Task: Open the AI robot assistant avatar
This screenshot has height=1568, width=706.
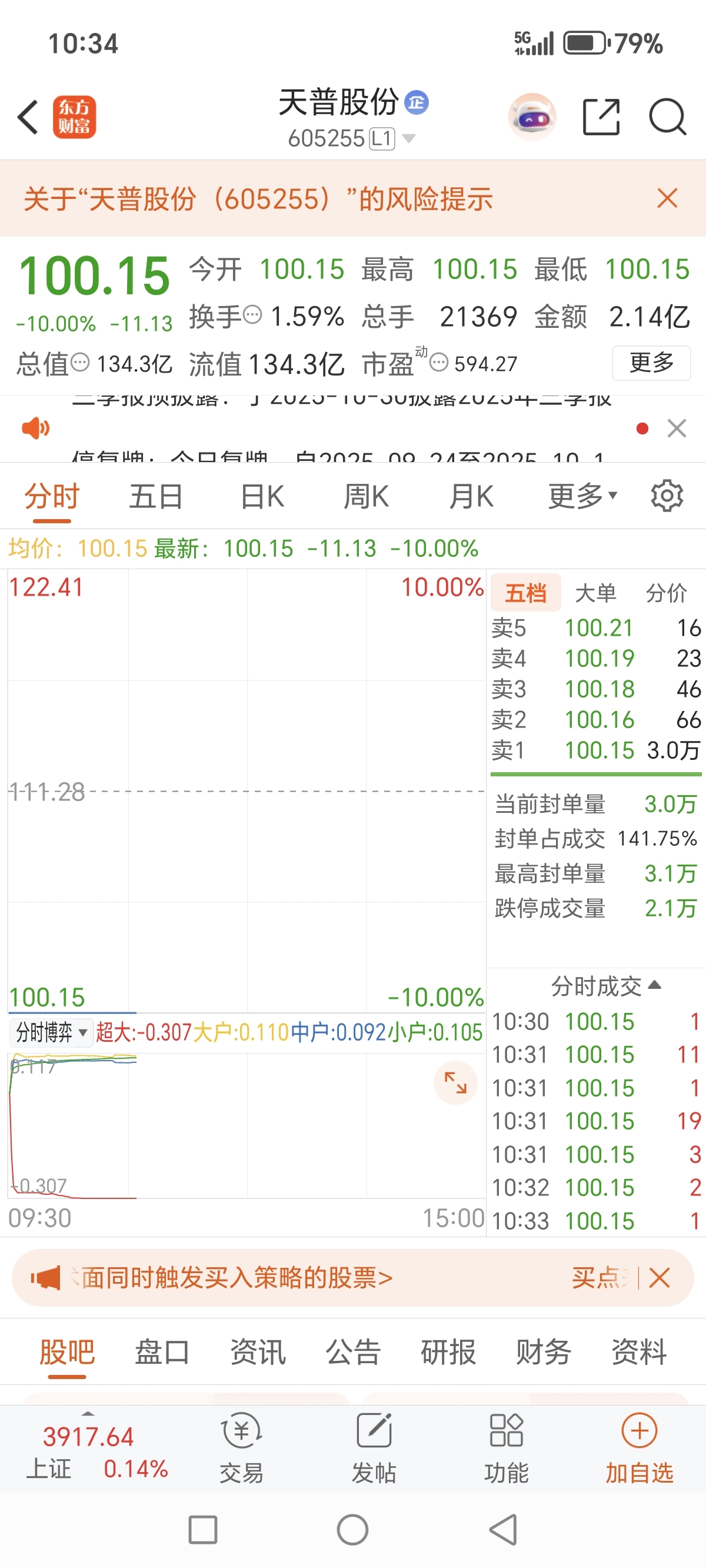Action: pyautogui.click(x=532, y=117)
